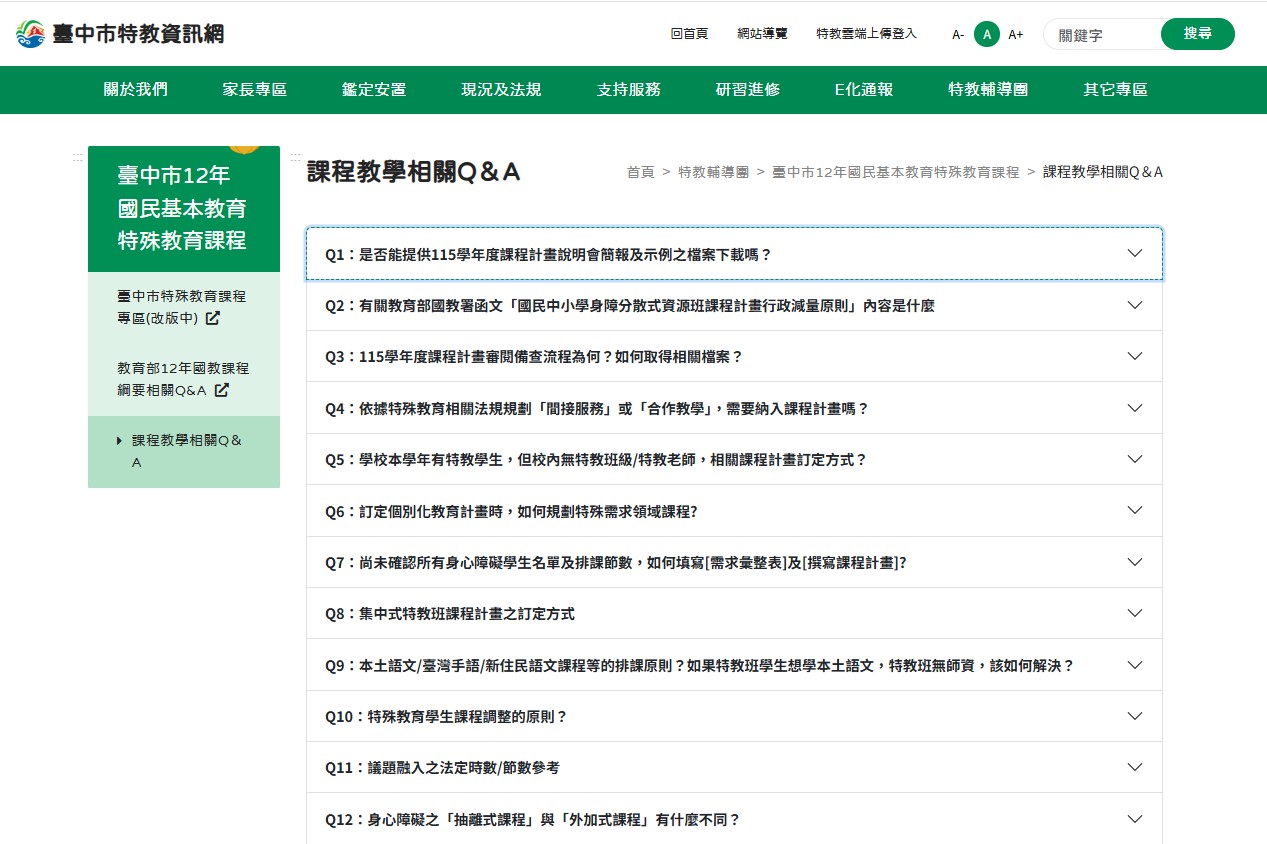Open the 特教輔導團 menu
The height and width of the screenshot is (844, 1267).
point(988,90)
